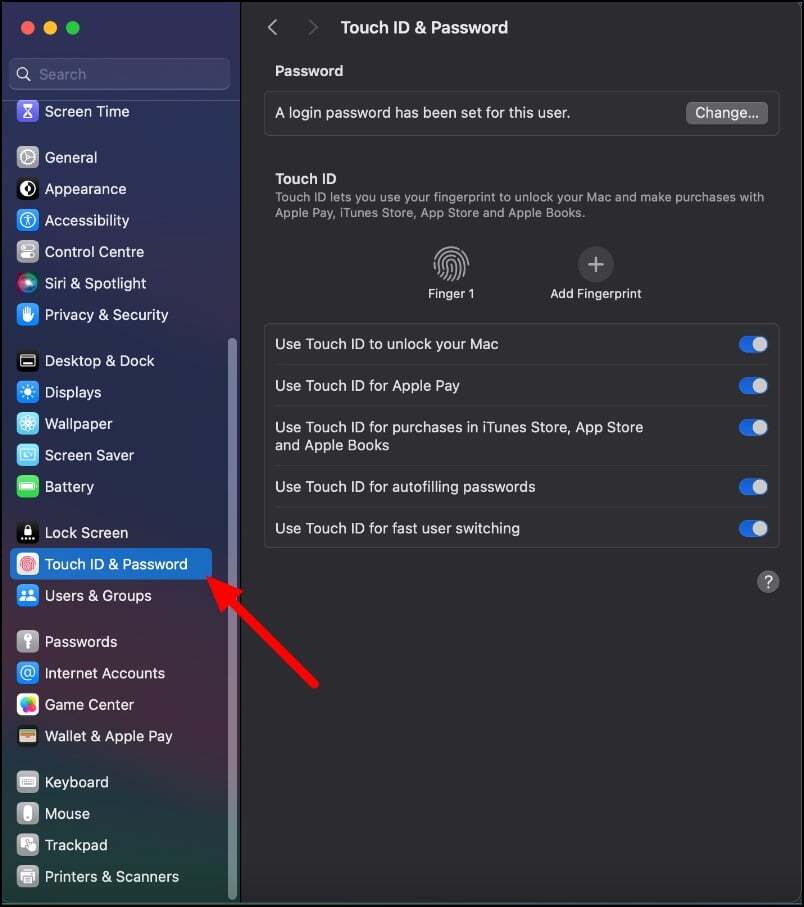Image resolution: width=804 pixels, height=907 pixels.
Task: Toggle Touch ID for autofilling passwords
Action: click(753, 486)
